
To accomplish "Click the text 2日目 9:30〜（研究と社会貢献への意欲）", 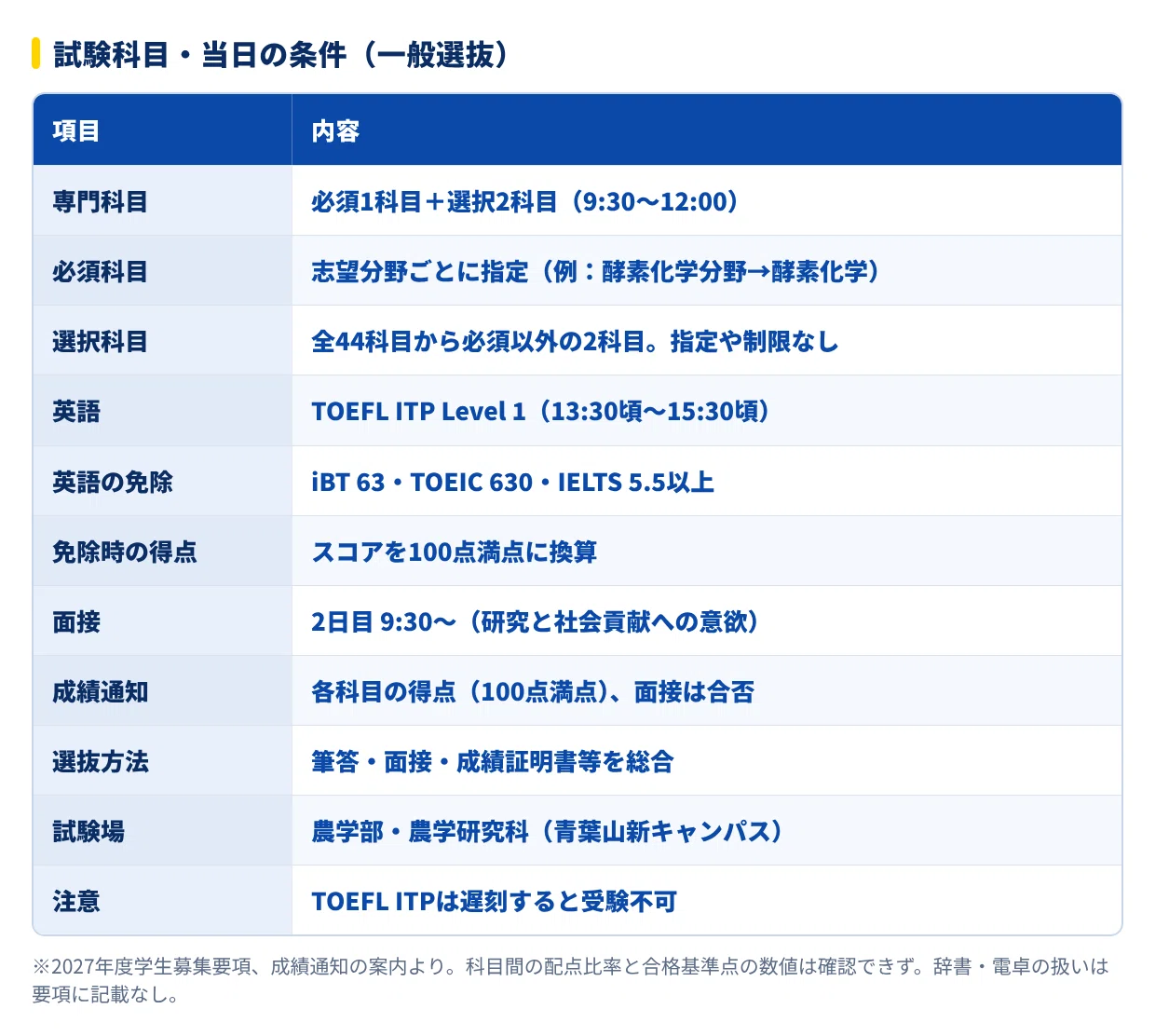I will (536, 621).
